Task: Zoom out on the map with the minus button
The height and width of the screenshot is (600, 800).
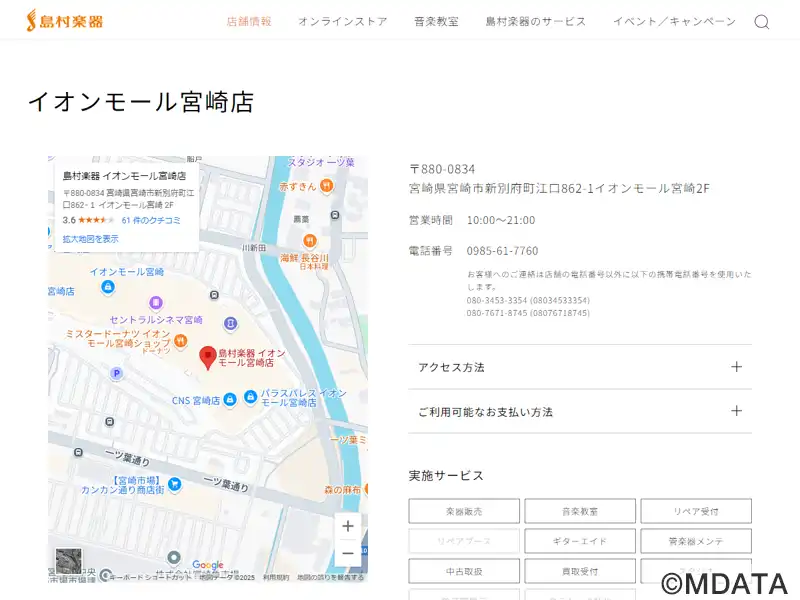Action: click(x=348, y=554)
